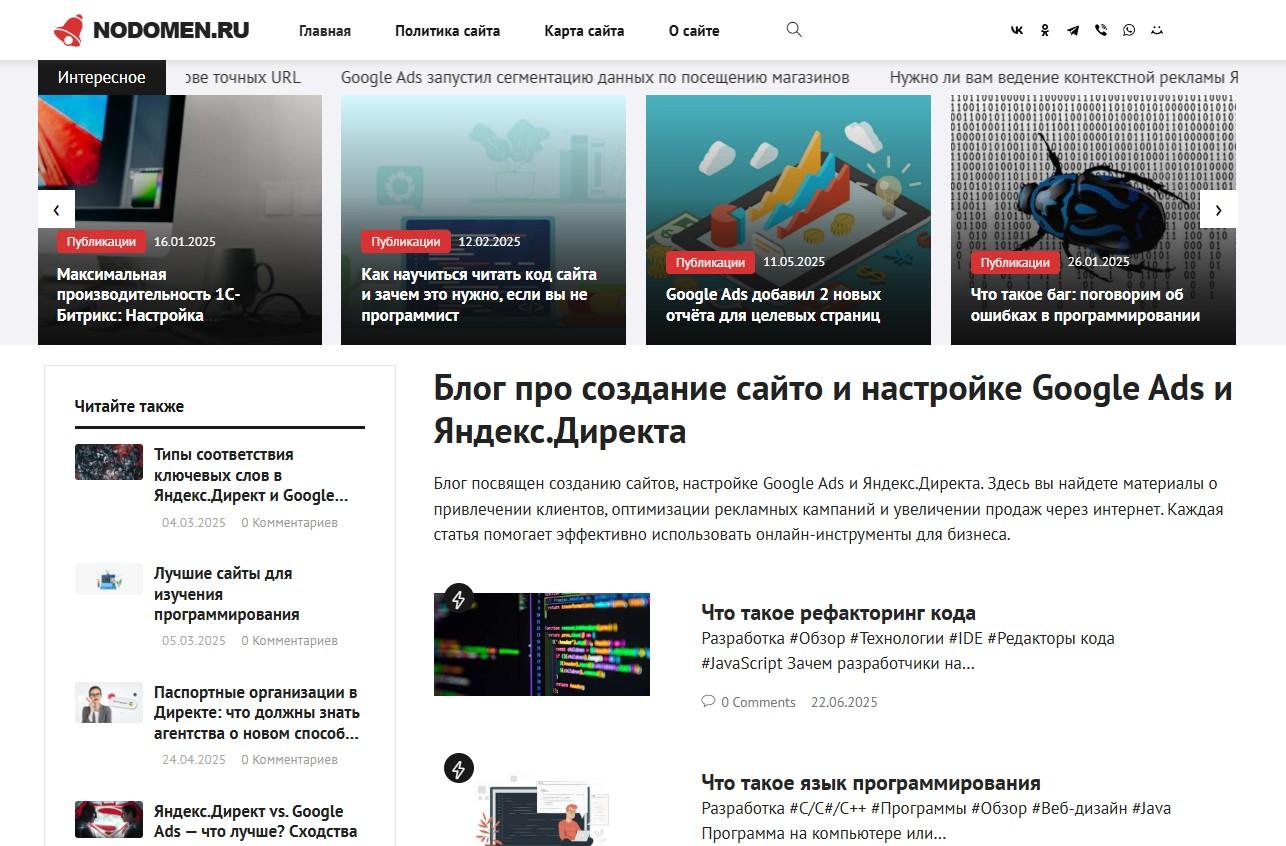Screen dimensions: 1286x846
Task: Click the slider previous arrow
Action: [56, 209]
